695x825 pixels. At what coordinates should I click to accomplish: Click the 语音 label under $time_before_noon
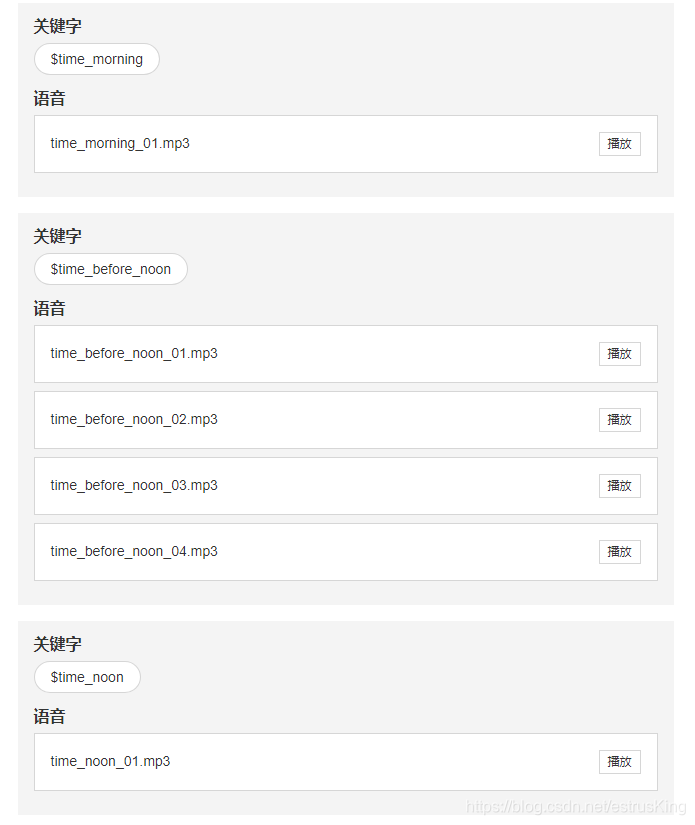(x=50, y=308)
